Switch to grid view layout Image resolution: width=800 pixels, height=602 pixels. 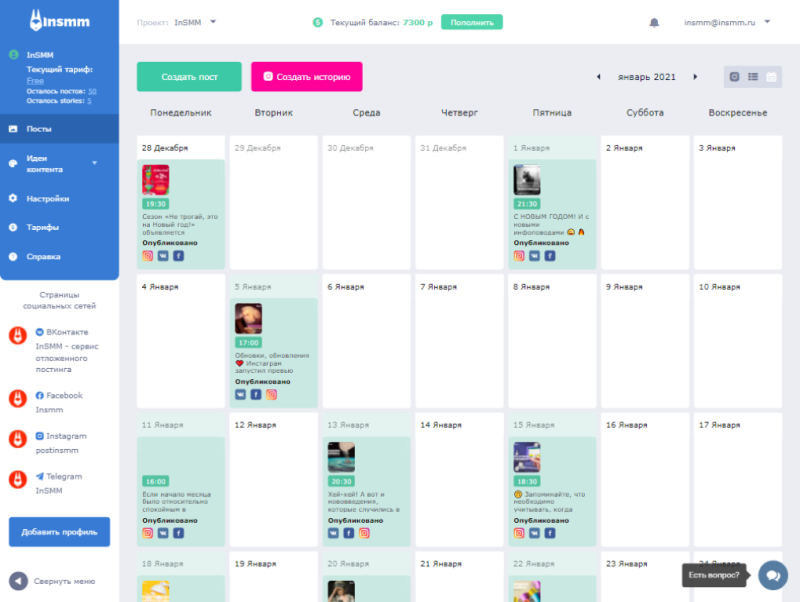click(x=735, y=77)
